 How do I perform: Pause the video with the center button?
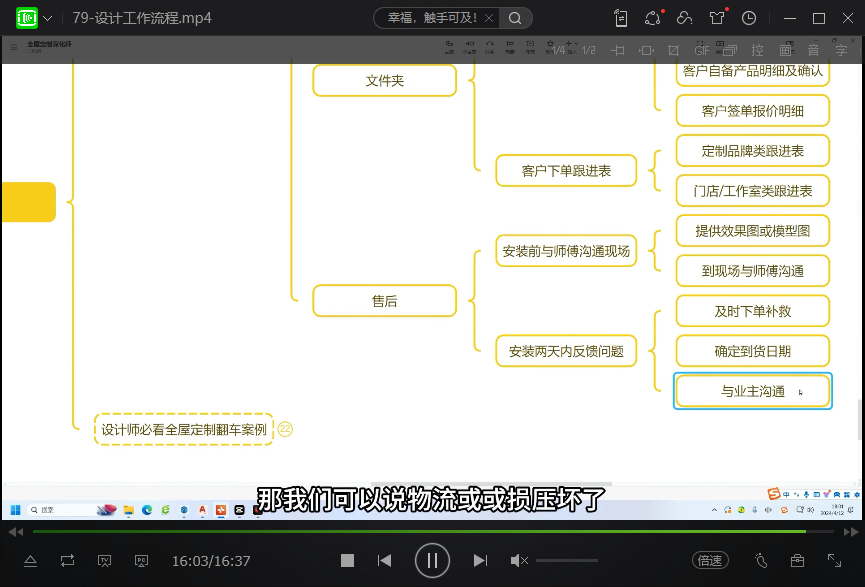pyautogui.click(x=432, y=560)
